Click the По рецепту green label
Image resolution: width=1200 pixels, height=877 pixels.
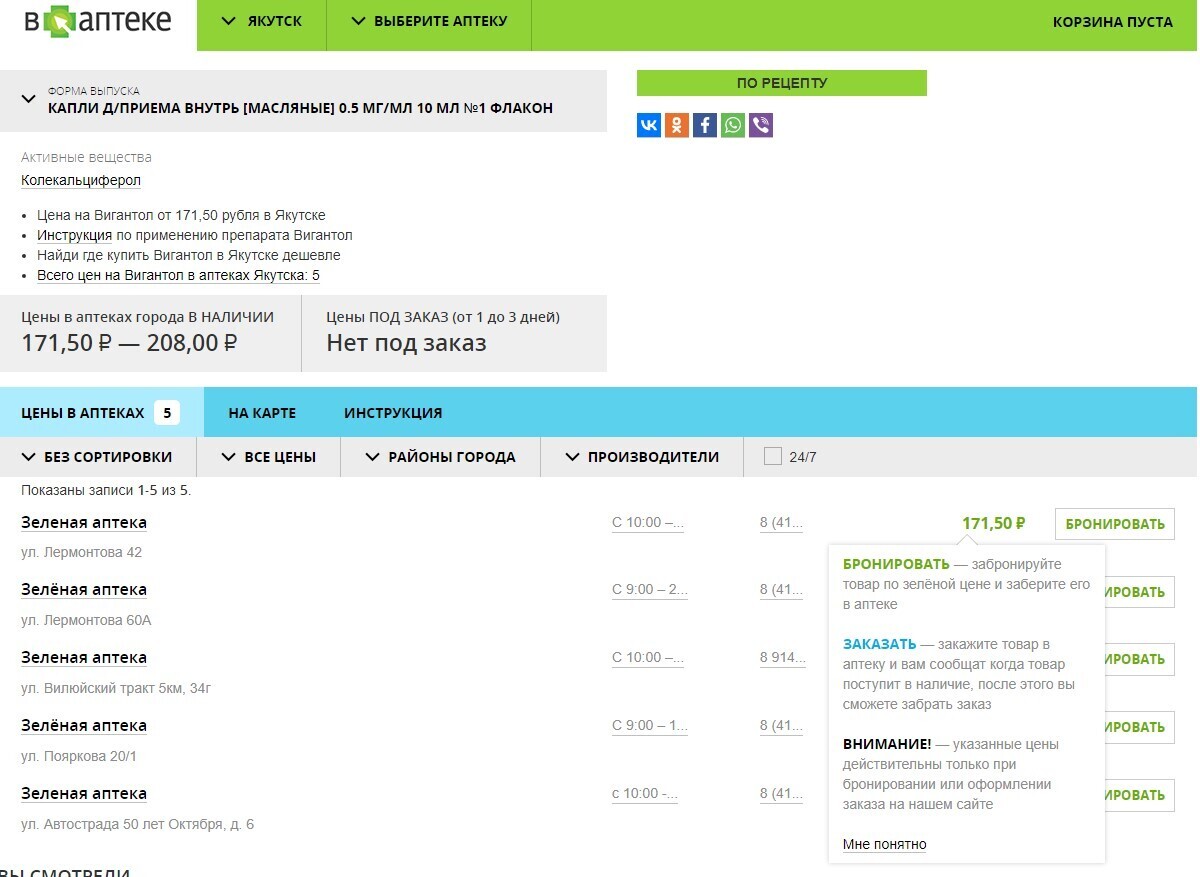click(782, 83)
